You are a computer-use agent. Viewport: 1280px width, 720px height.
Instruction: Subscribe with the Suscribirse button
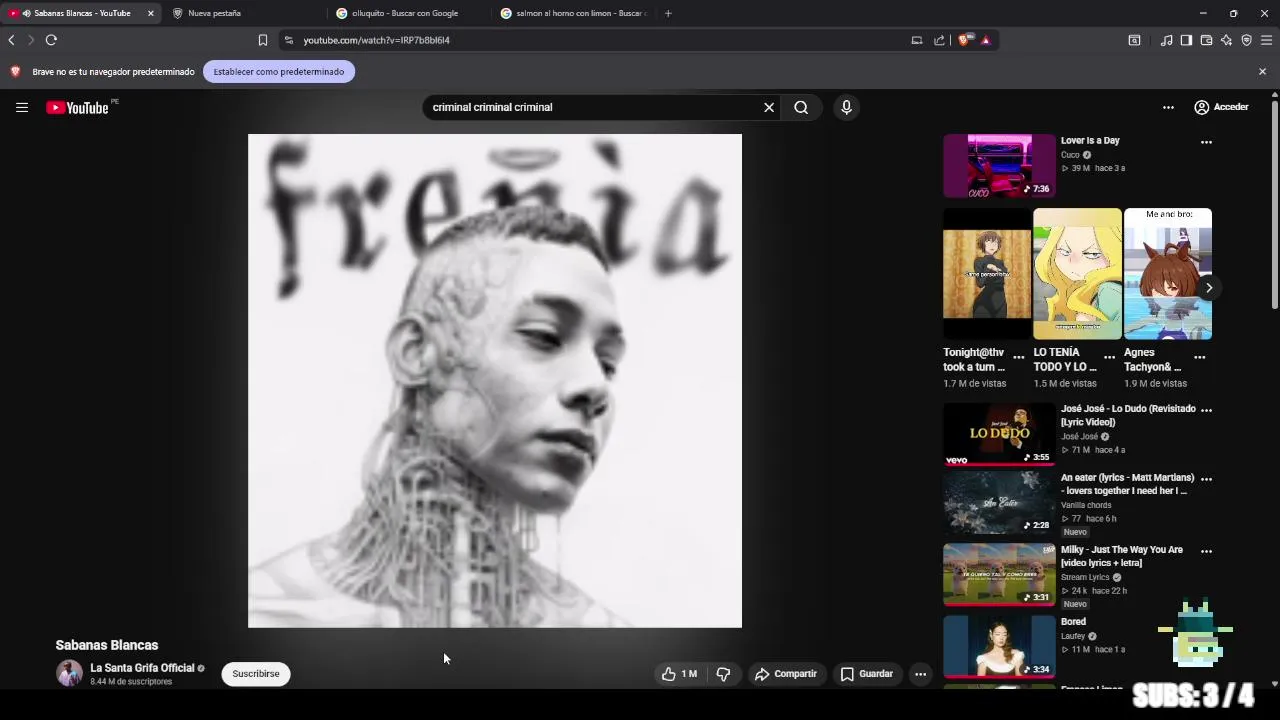[256, 674]
